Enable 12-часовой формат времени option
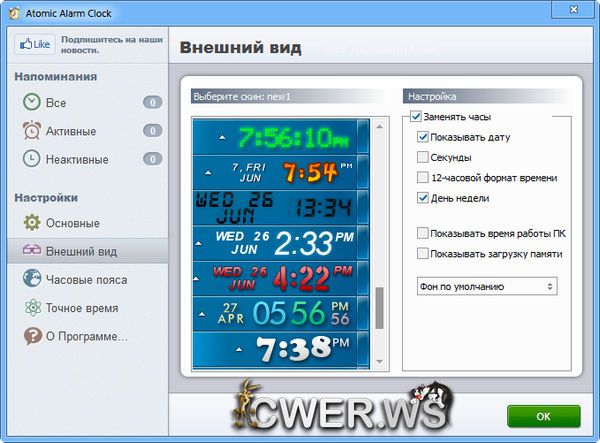 [x=423, y=177]
